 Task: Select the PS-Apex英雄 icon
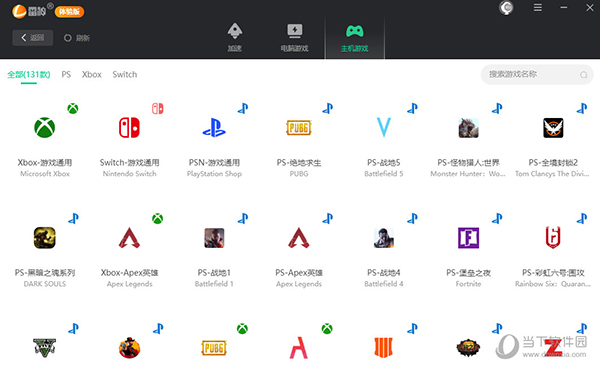(x=299, y=238)
